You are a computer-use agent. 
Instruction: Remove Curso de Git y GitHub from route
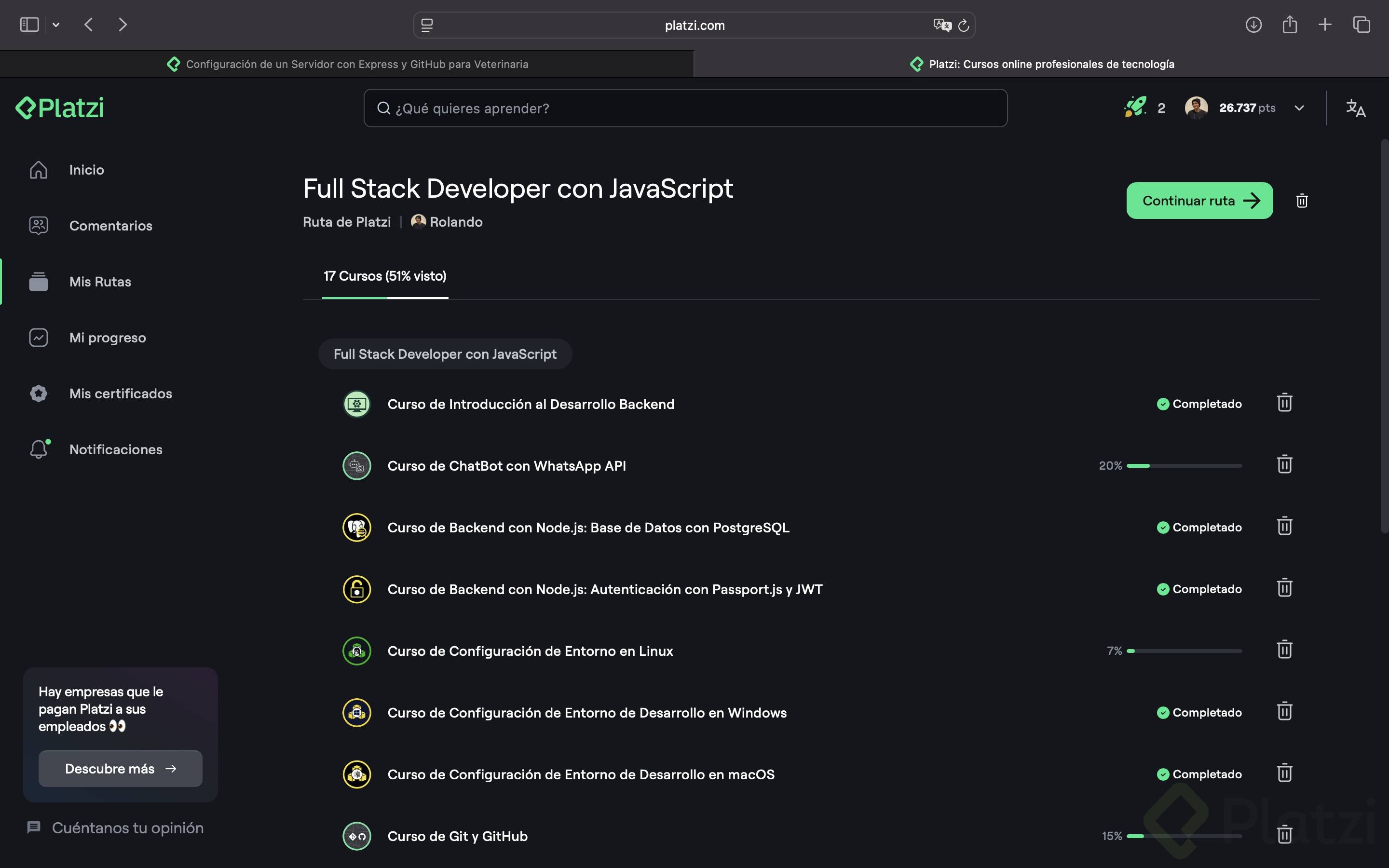click(x=1284, y=835)
